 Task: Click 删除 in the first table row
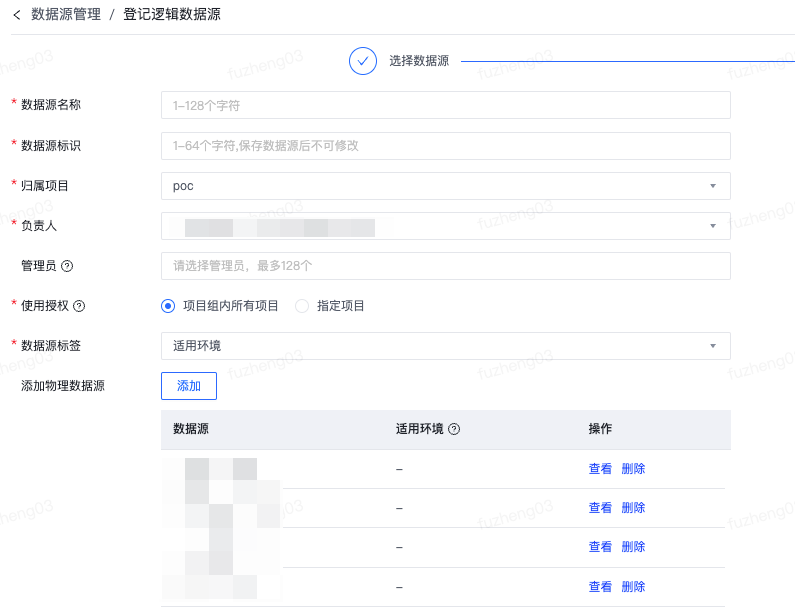(633, 469)
